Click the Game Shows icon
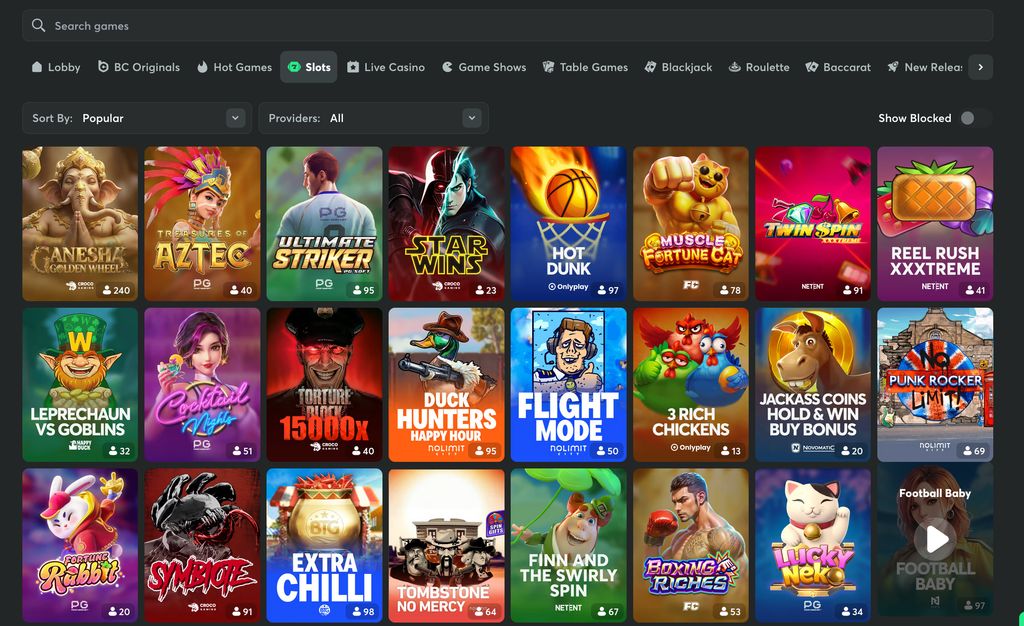This screenshot has height=626, width=1024. point(447,67)
